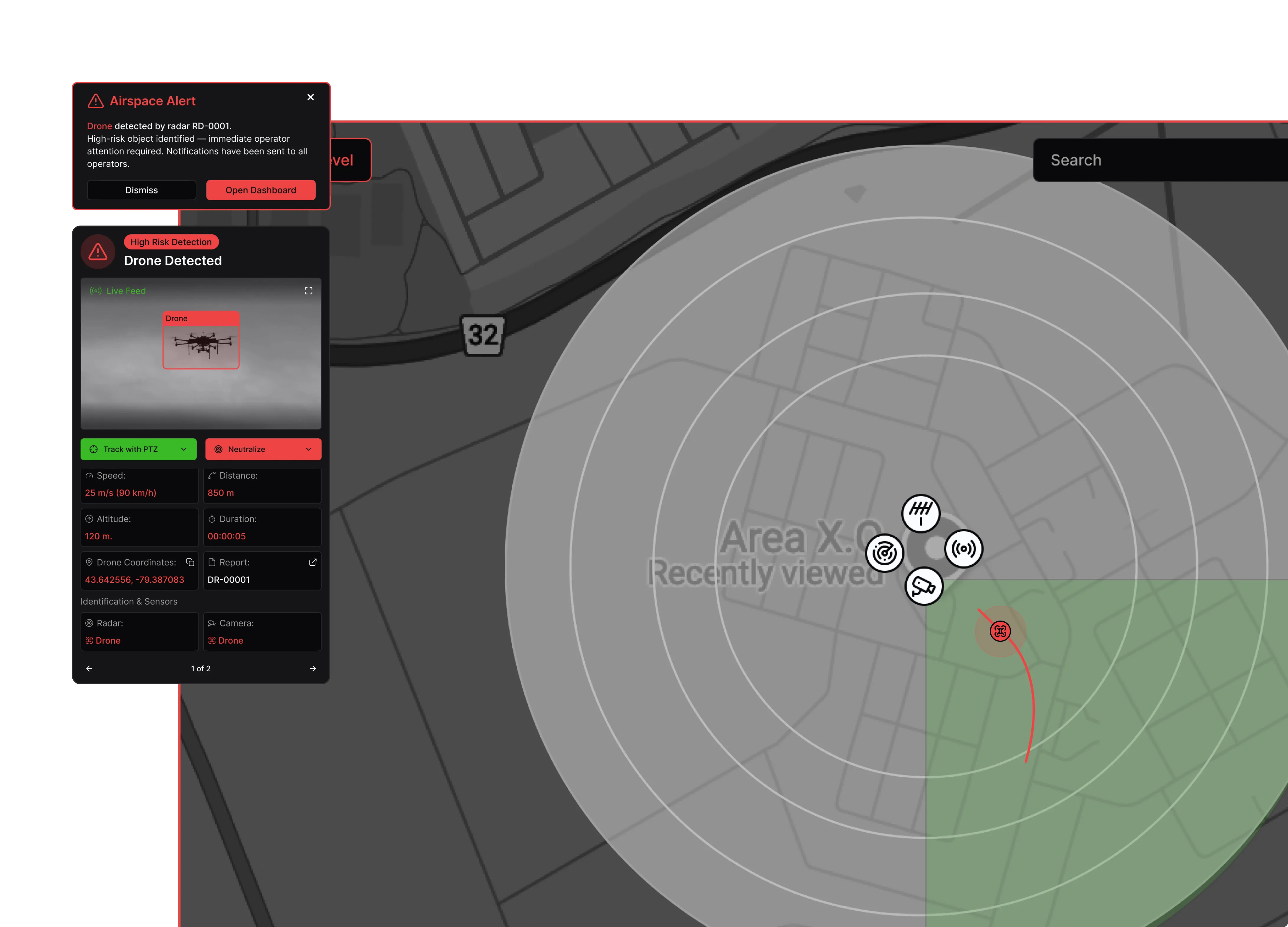The width and height of the screenshot is (1288, 927).
Task: Click the radar sensor icon on map
Action: pos(884,552)
